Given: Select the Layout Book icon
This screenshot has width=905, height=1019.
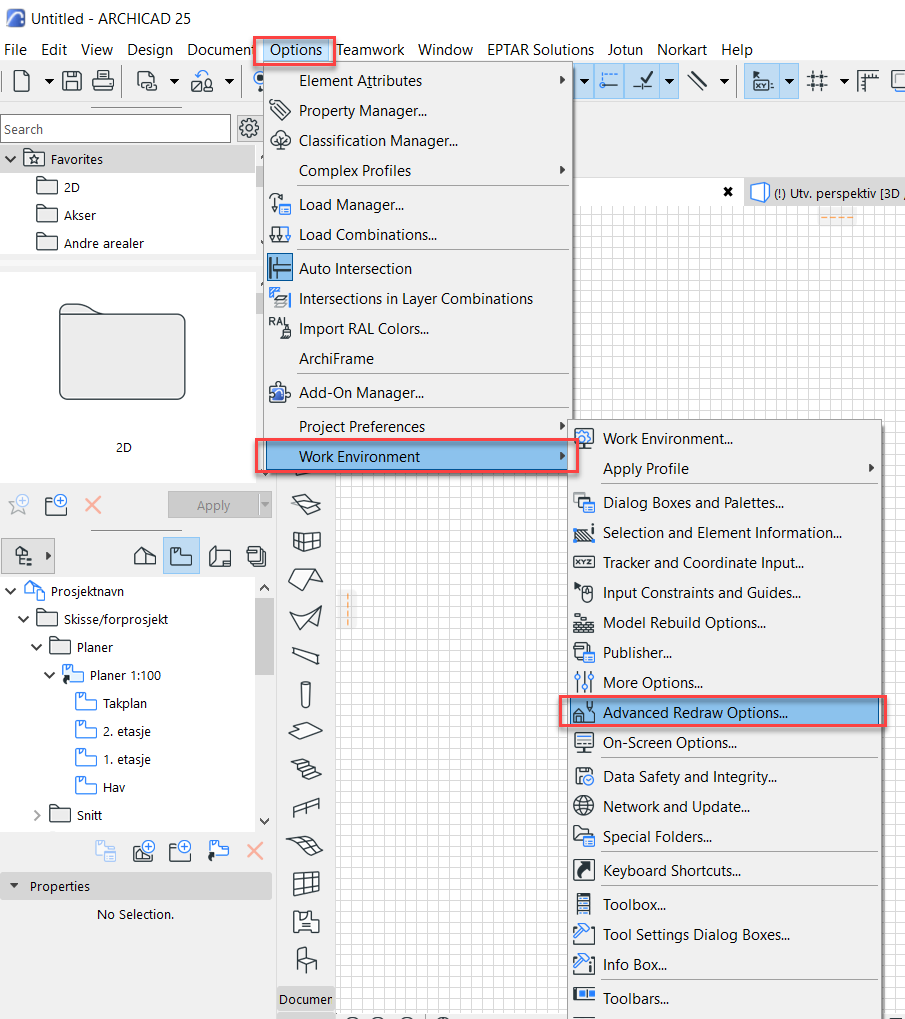Looking at the screenshot, I should click(x=220, y=556).
